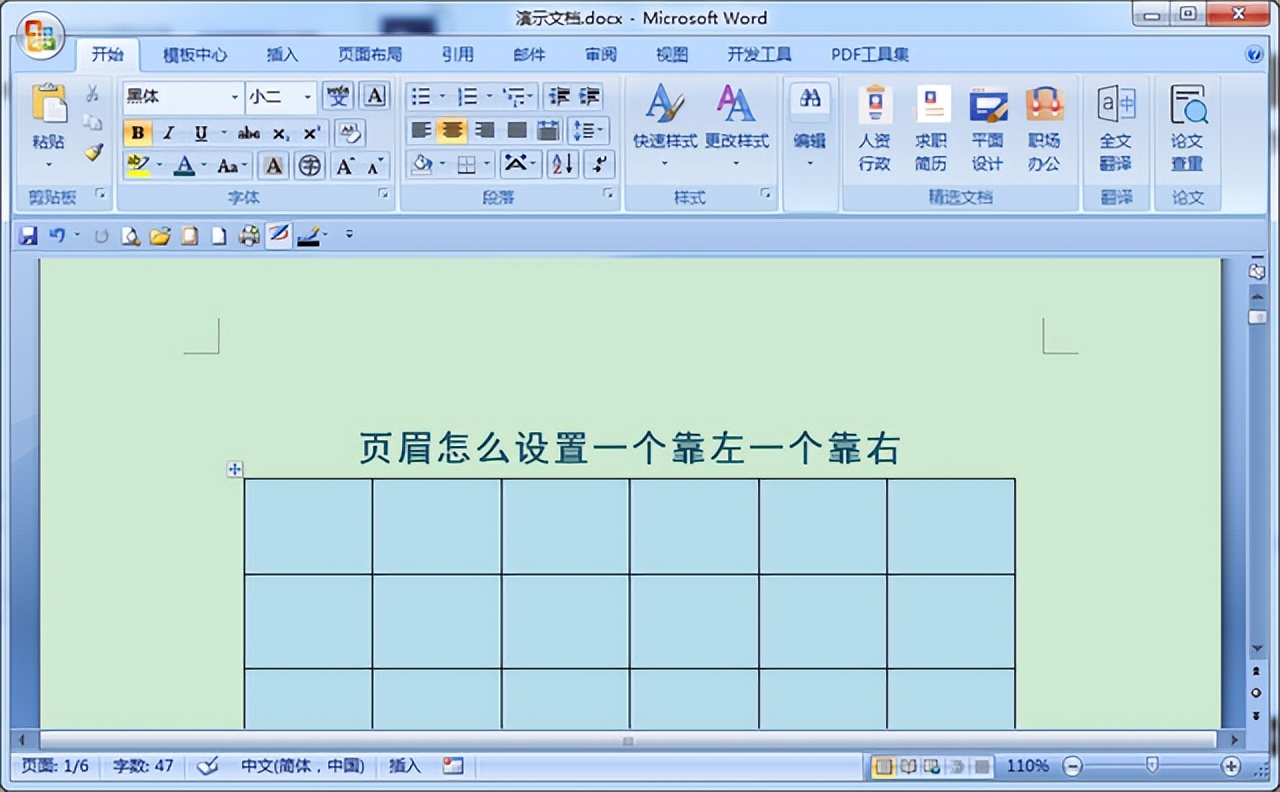Switch to 模板中心 tab
Image resolution: width=1280 pixels, height=792 pixels.
coord(195,55)
